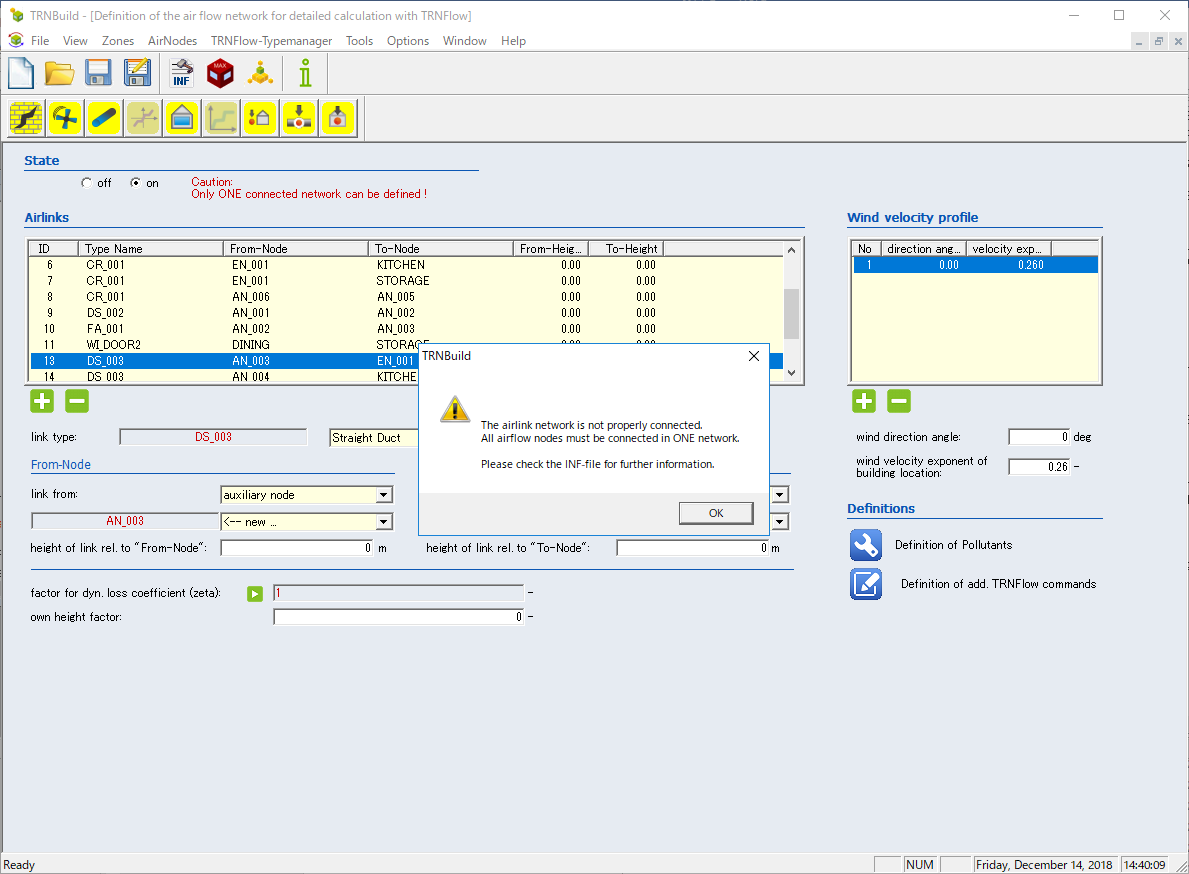Open the INF file viewer icon

coord(181,74)
